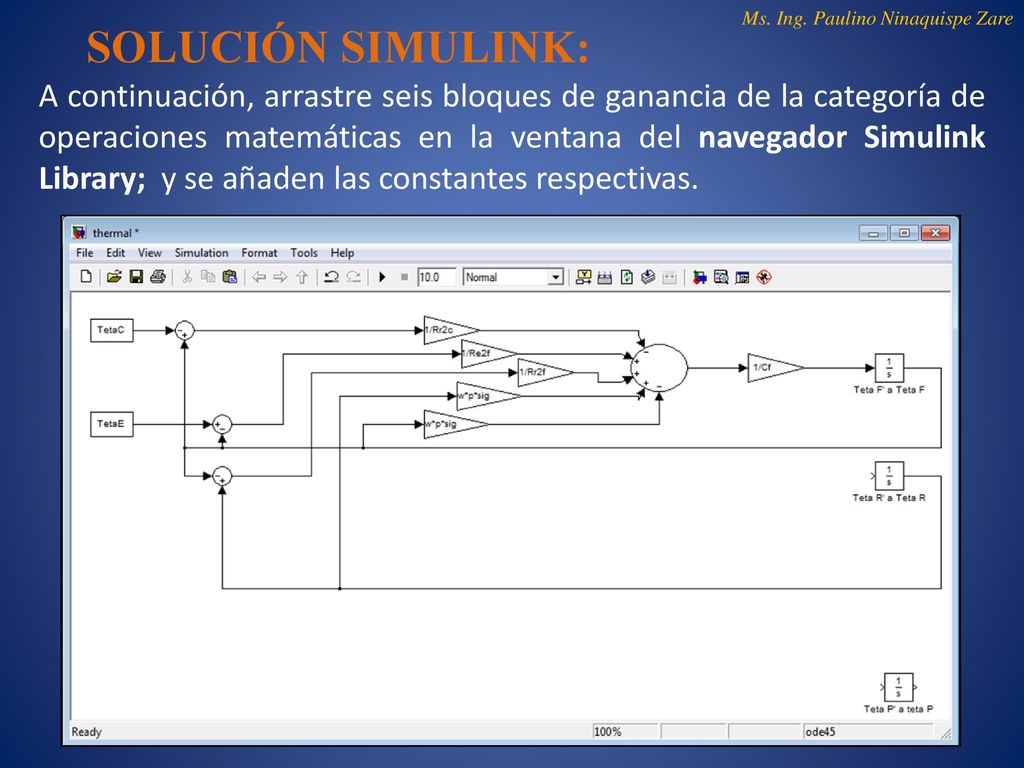Minimize the thermal window

tap(873, 233)
